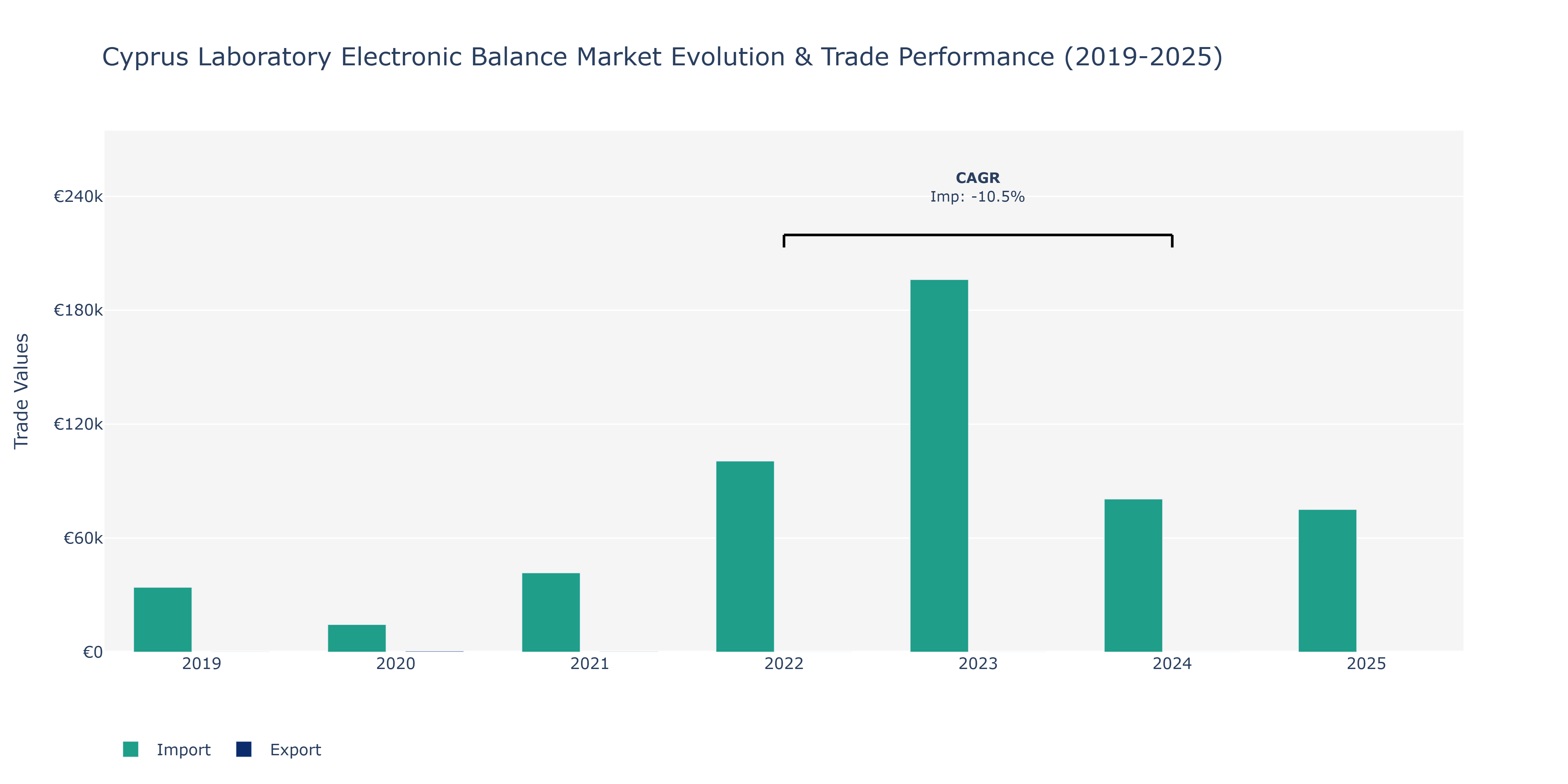
Task: Click the teal Import legend swatch
Action: (130, 749)
